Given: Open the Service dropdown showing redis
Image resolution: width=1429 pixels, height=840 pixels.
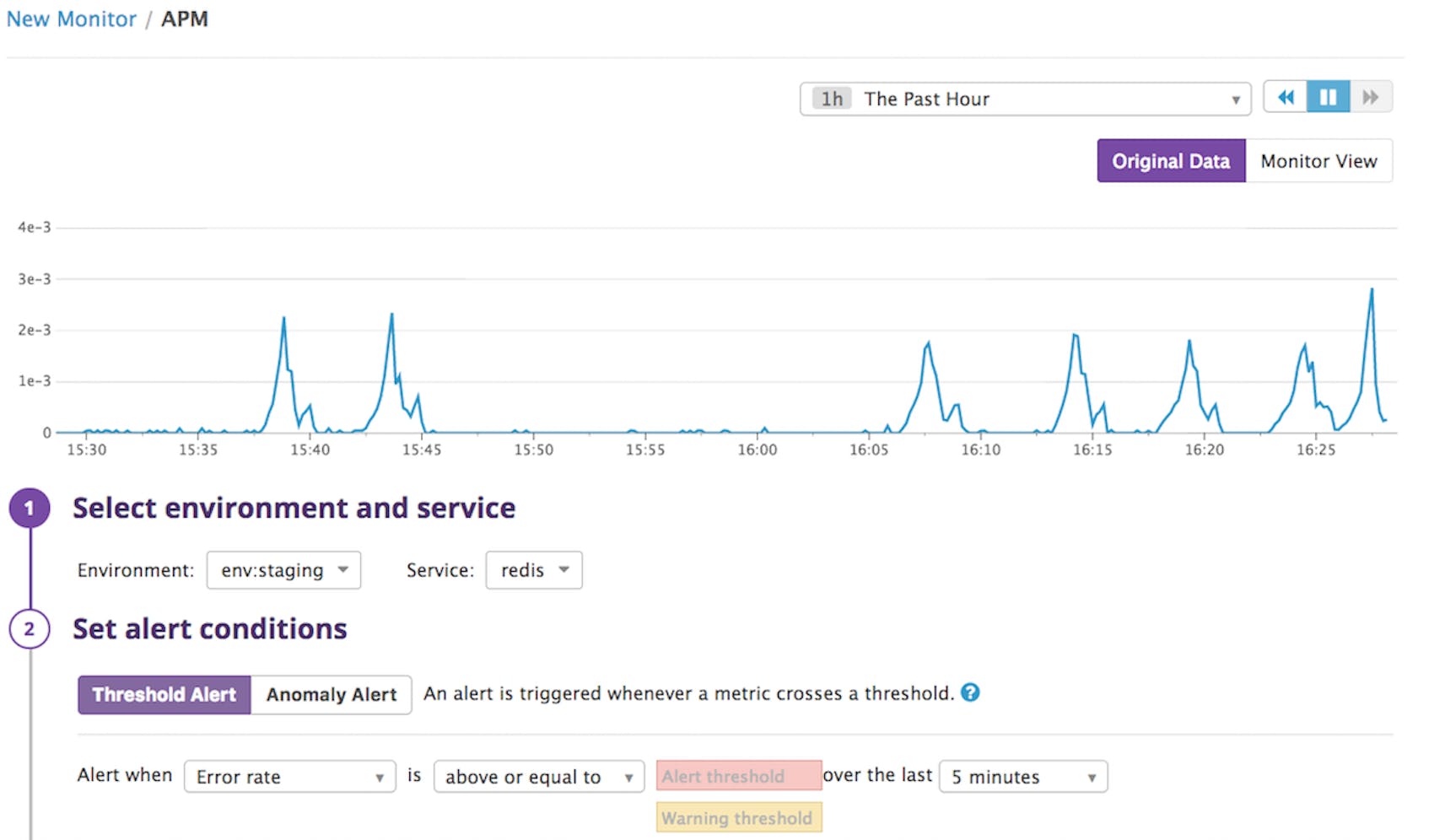Looking at the screenshot, I should [533, 570].
